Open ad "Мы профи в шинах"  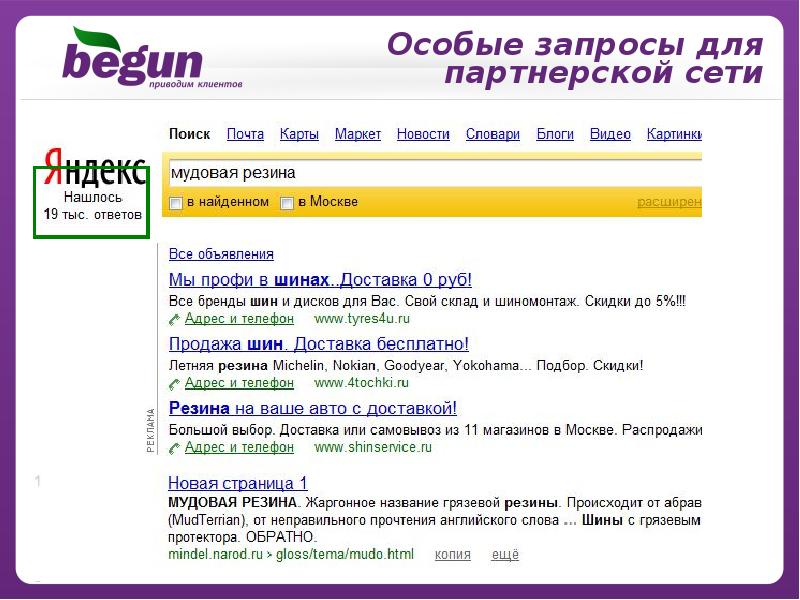tap(320, 280)
